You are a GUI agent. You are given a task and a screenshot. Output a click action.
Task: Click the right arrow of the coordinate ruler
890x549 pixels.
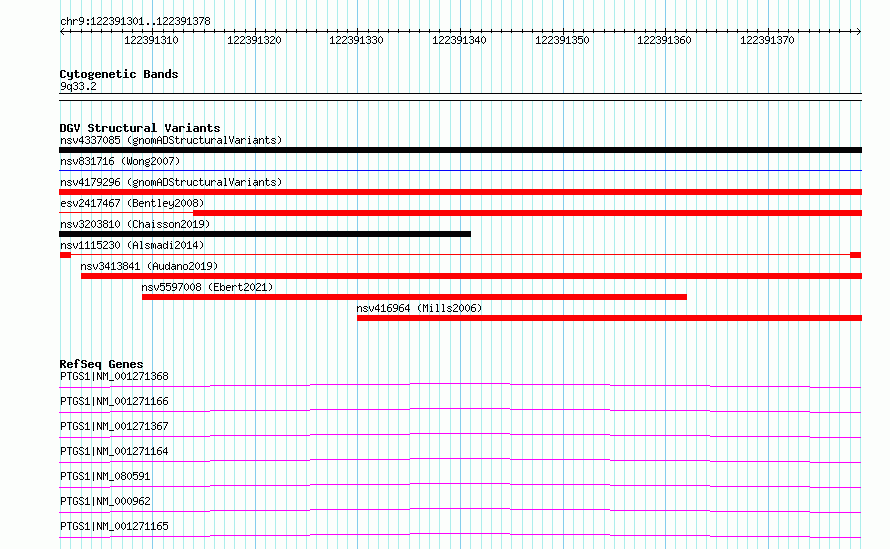coord(859,31)
